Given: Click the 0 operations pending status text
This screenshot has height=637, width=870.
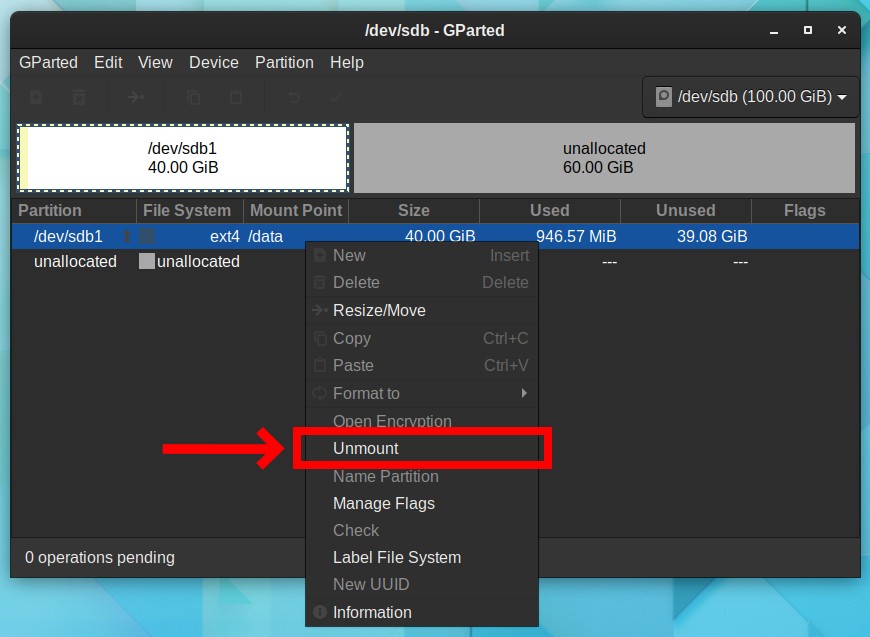Looking at the screenshot, I should pos(100,557).
